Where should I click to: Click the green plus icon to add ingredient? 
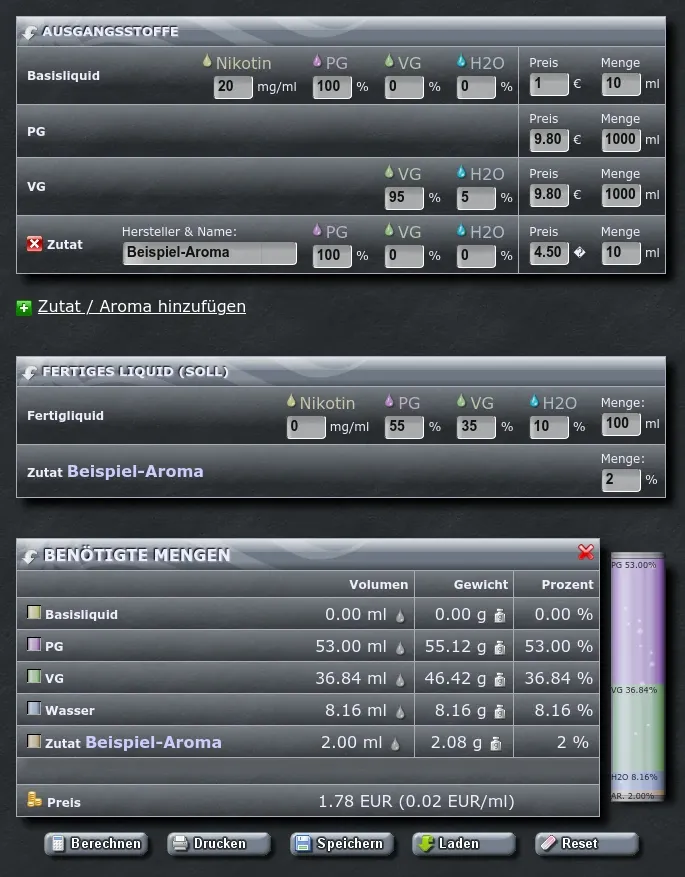click(x=24, y=307)
